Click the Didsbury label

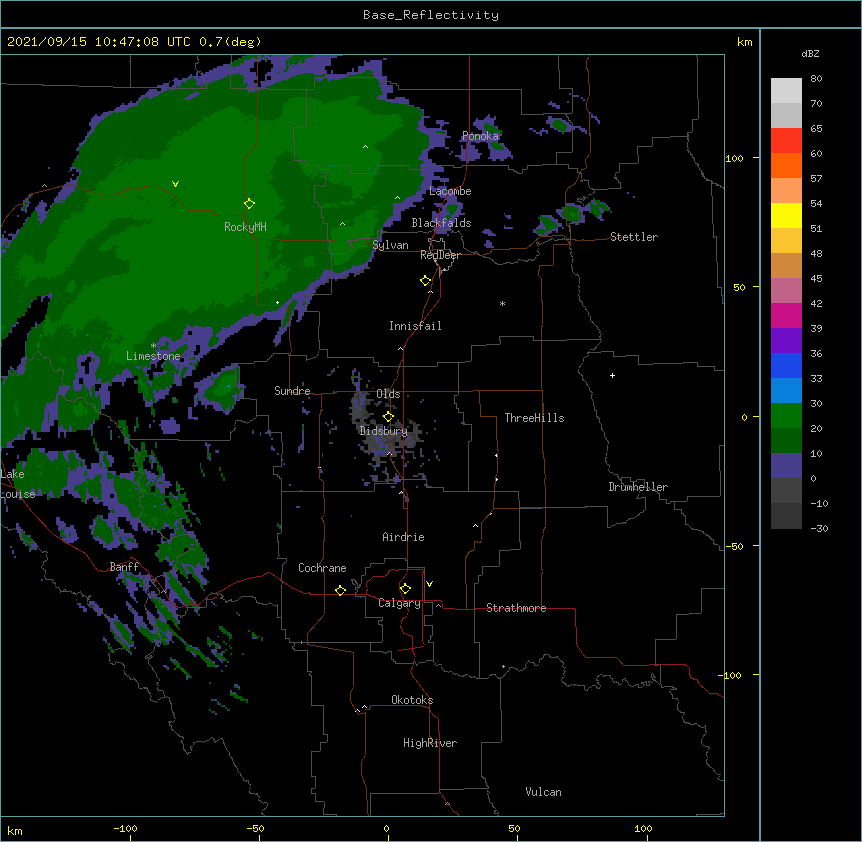click(384, 431)
